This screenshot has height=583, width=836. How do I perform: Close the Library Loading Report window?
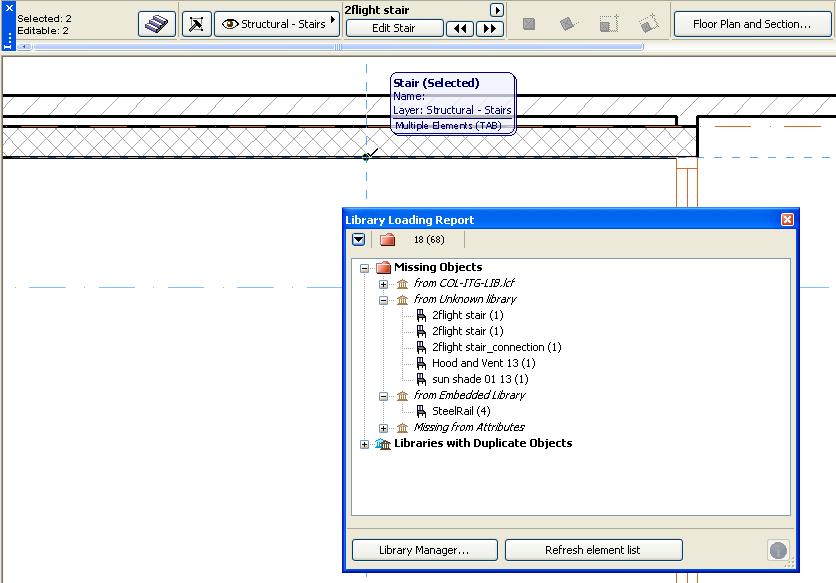pyautogui.click(x=787, y=220)
